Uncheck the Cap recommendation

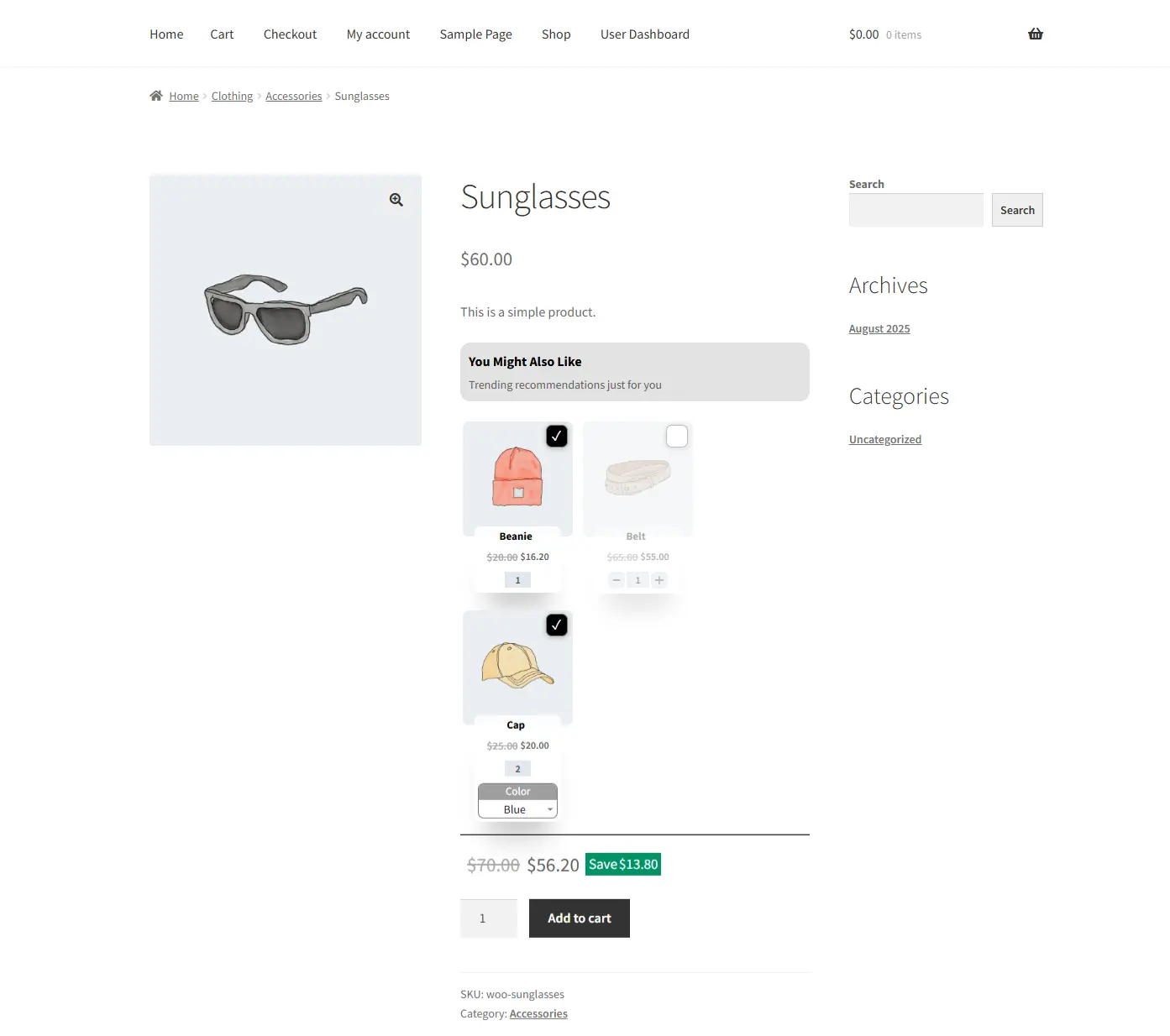557,625
